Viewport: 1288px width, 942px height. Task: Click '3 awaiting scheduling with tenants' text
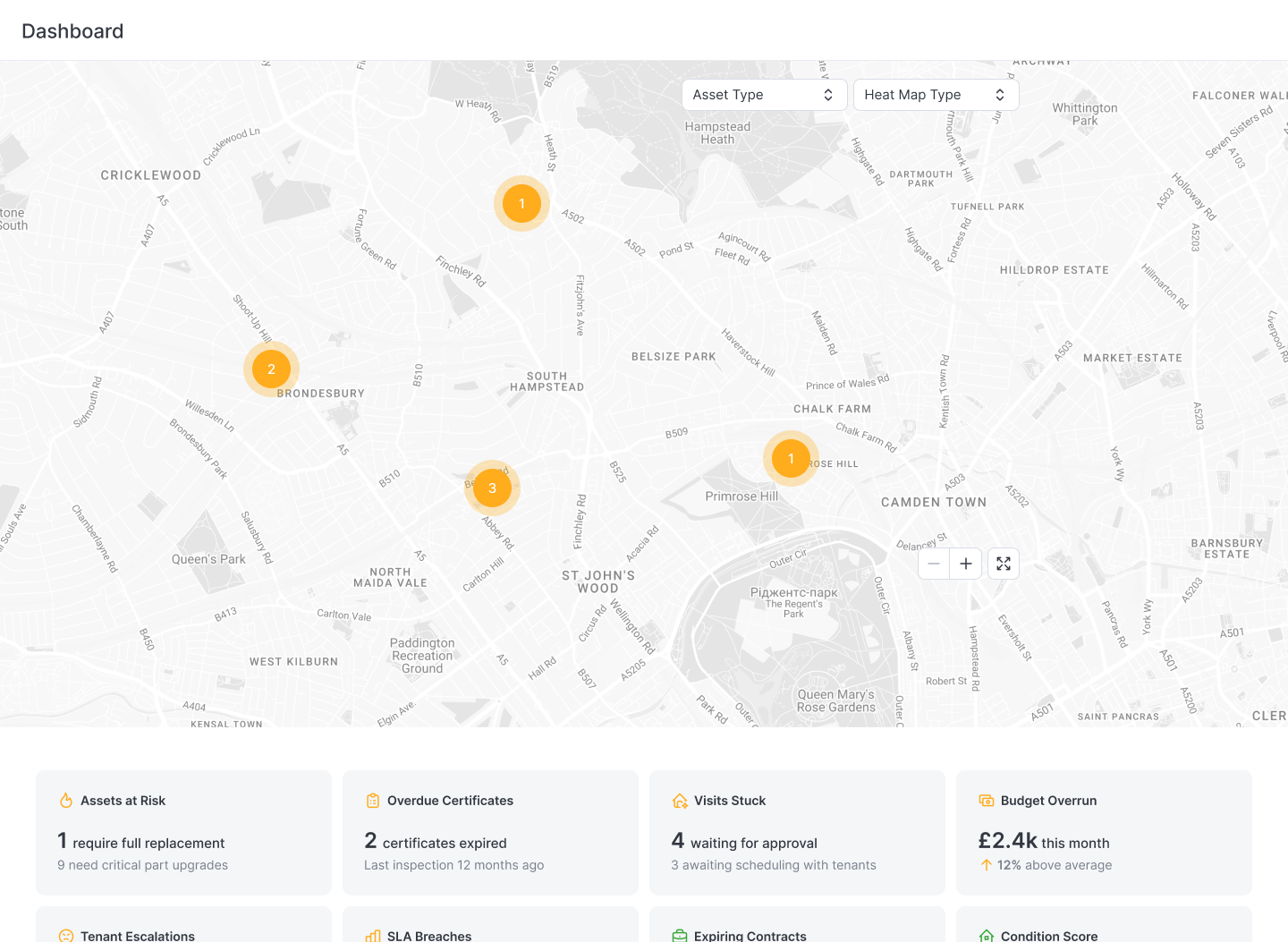click(x=774, y=865)
